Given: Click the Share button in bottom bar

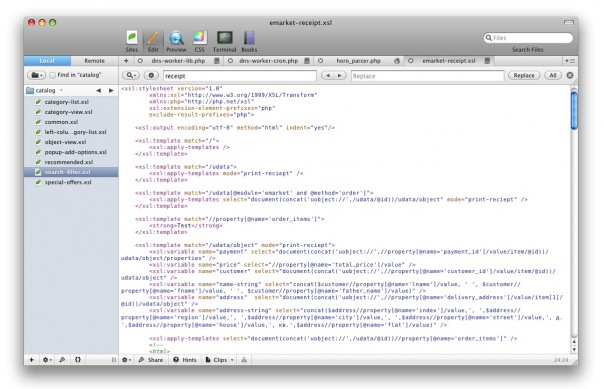Looking at the screenshot, I should [151, 360].
